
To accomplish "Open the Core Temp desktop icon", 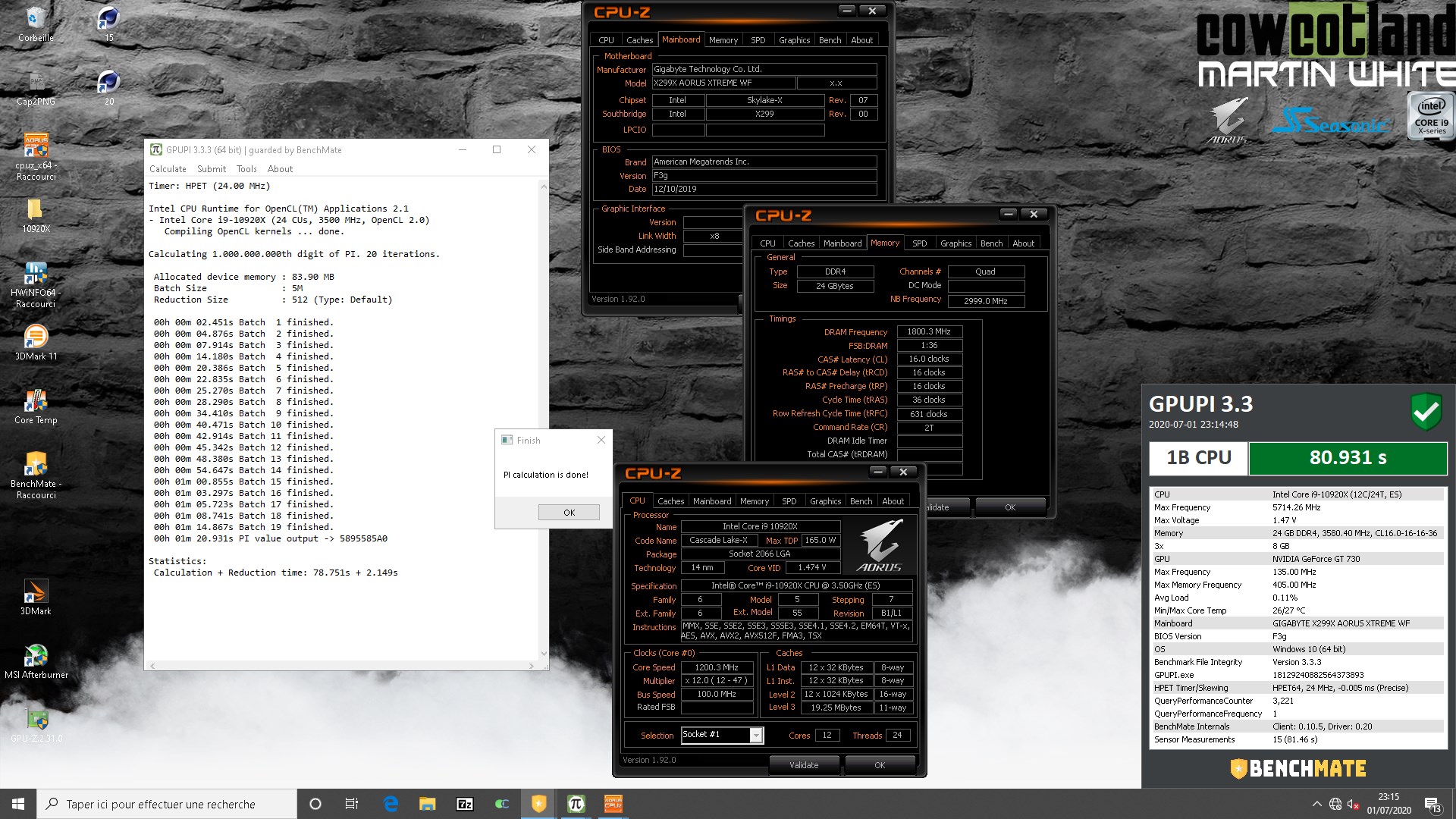I will [x=36, y=406].
